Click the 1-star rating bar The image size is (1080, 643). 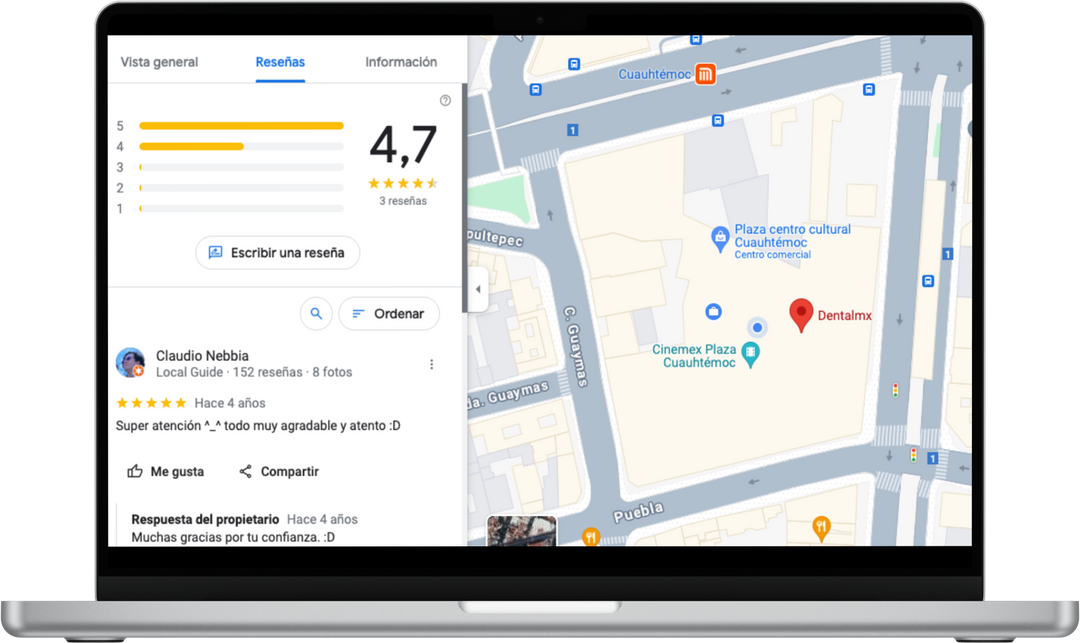tap(241, 209)
